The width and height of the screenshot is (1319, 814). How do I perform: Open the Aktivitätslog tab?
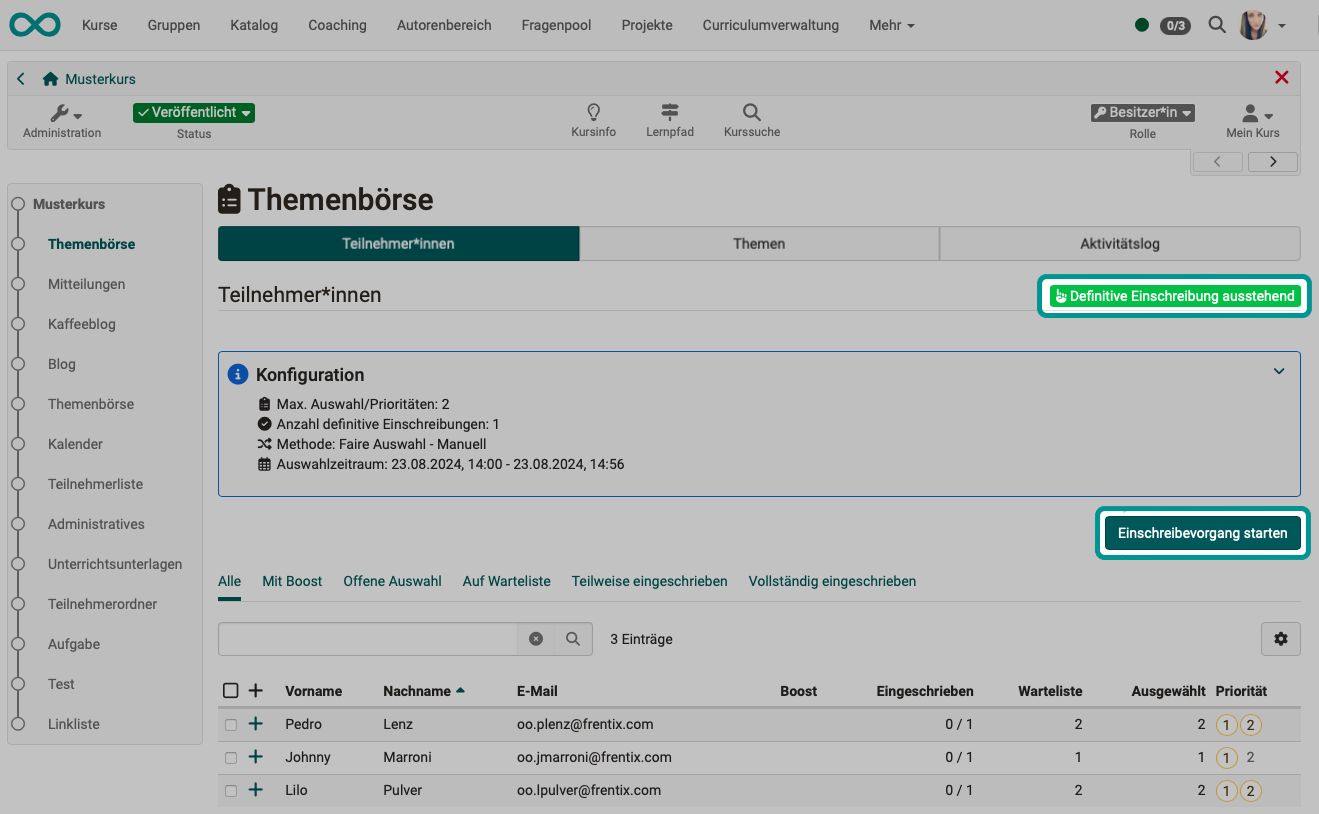(1119, 243)
